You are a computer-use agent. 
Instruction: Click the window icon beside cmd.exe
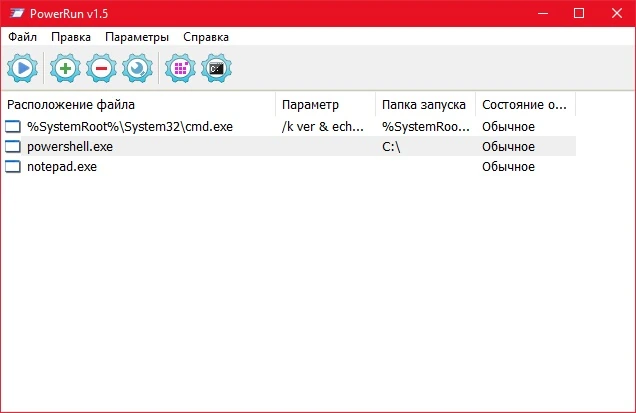pyautogui.click(x=13, y=127)
